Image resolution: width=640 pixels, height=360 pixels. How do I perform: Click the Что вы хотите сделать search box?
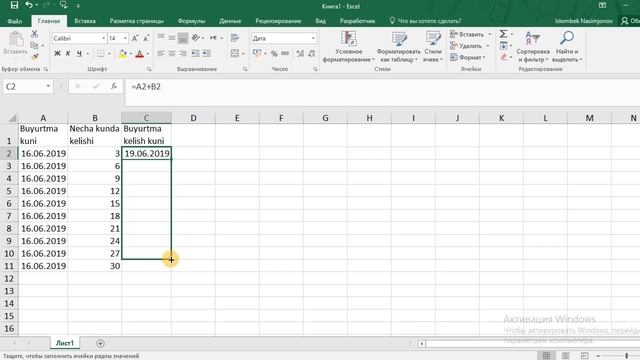click(425, 21)
